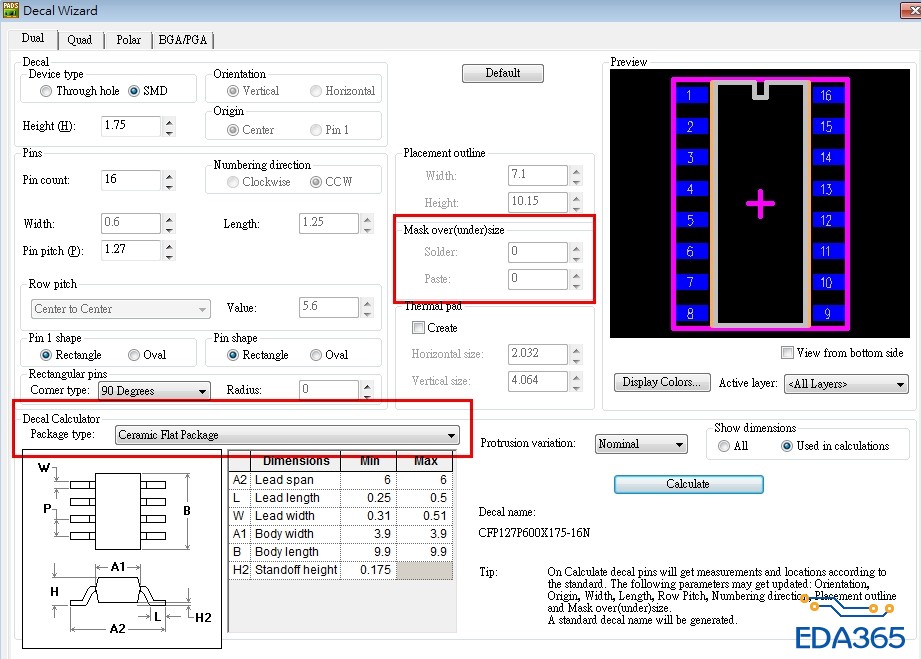
Task: Click the PADS icon in title bar
Action: pos(11,11)
